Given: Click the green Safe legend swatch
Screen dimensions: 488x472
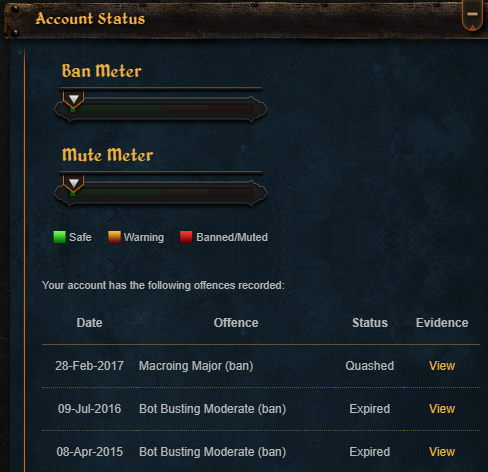Looking at the screenshot, I should [x=59, y=237].
